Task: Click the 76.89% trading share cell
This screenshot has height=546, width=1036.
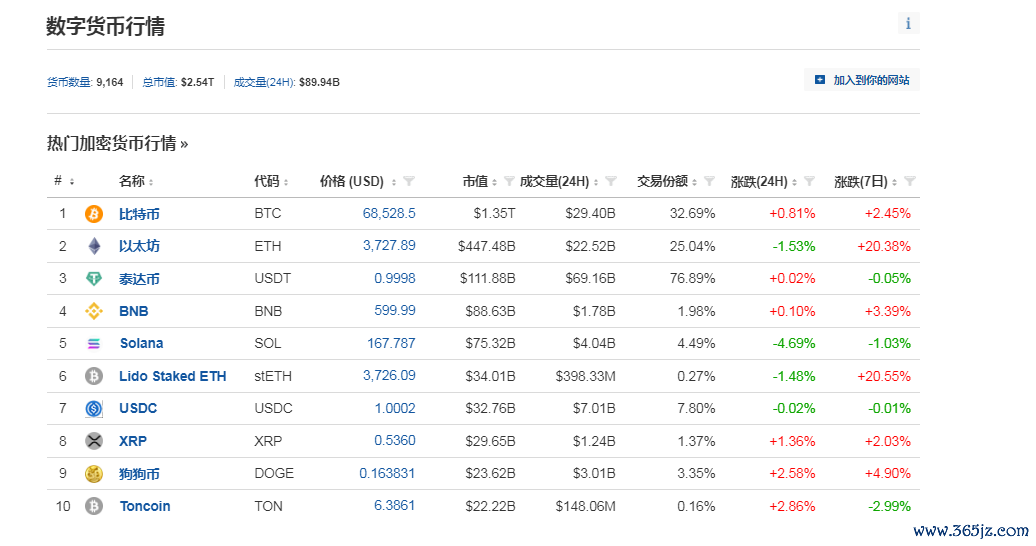Action: (692, 278)
